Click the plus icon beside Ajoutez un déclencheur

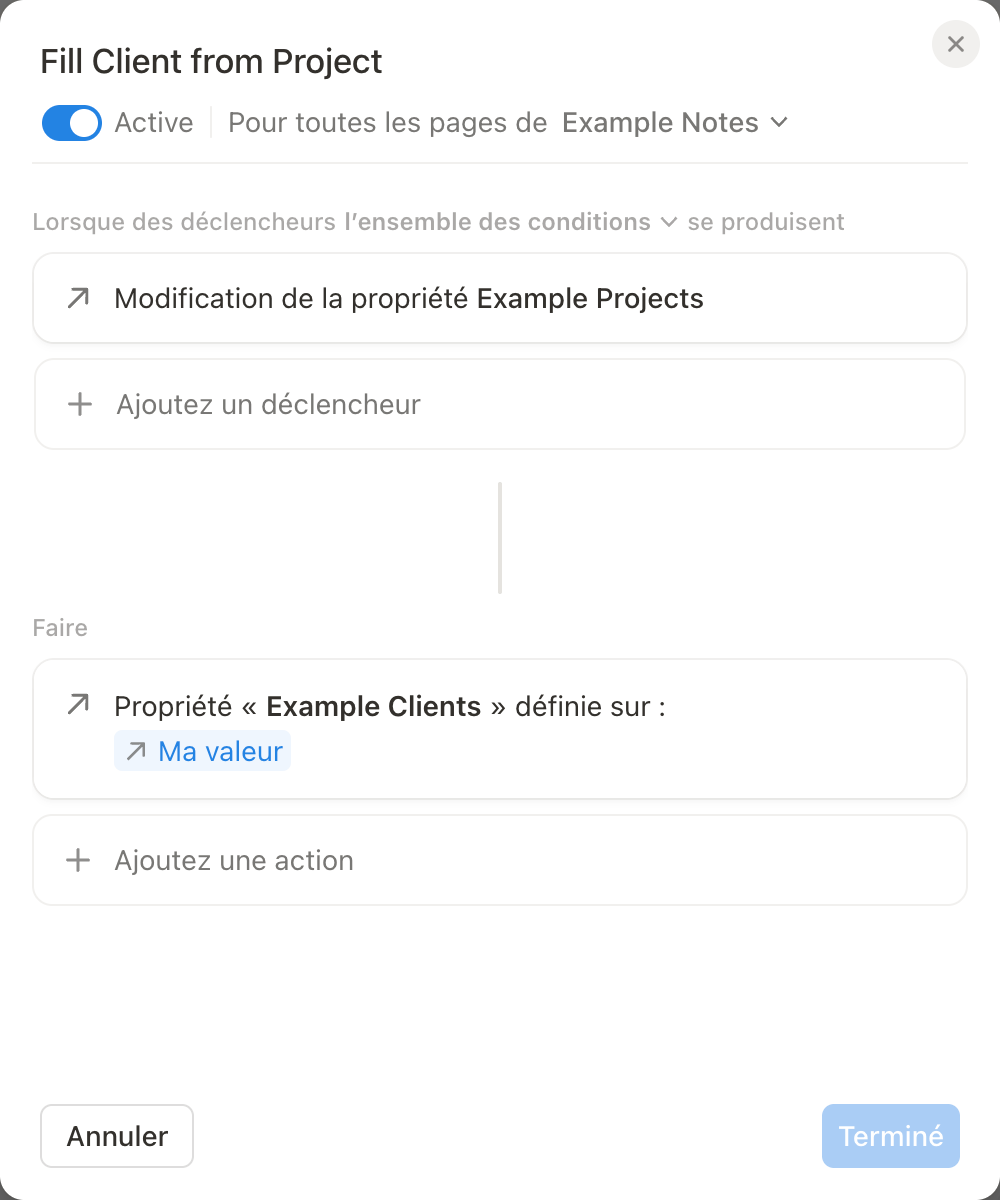pos(79,405)
